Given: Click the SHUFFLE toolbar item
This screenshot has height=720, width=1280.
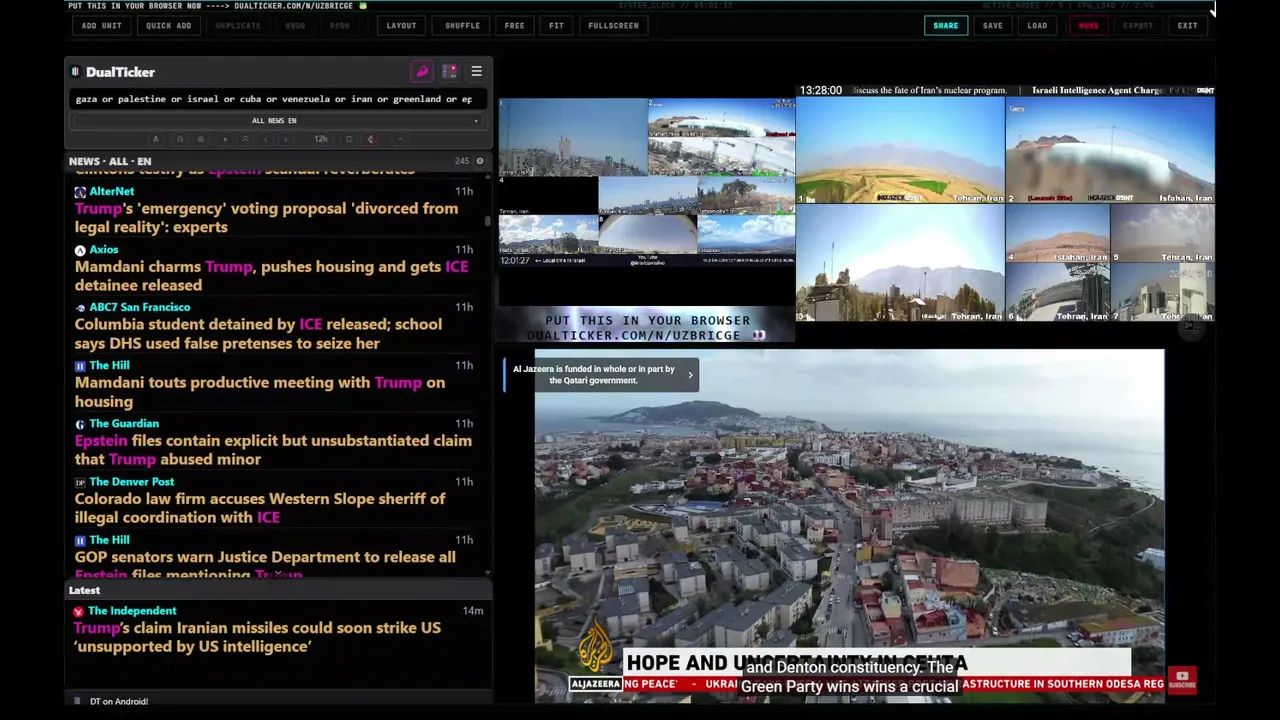Looking at the screenshot, I should pyautogui.click(x=462, y=25).
